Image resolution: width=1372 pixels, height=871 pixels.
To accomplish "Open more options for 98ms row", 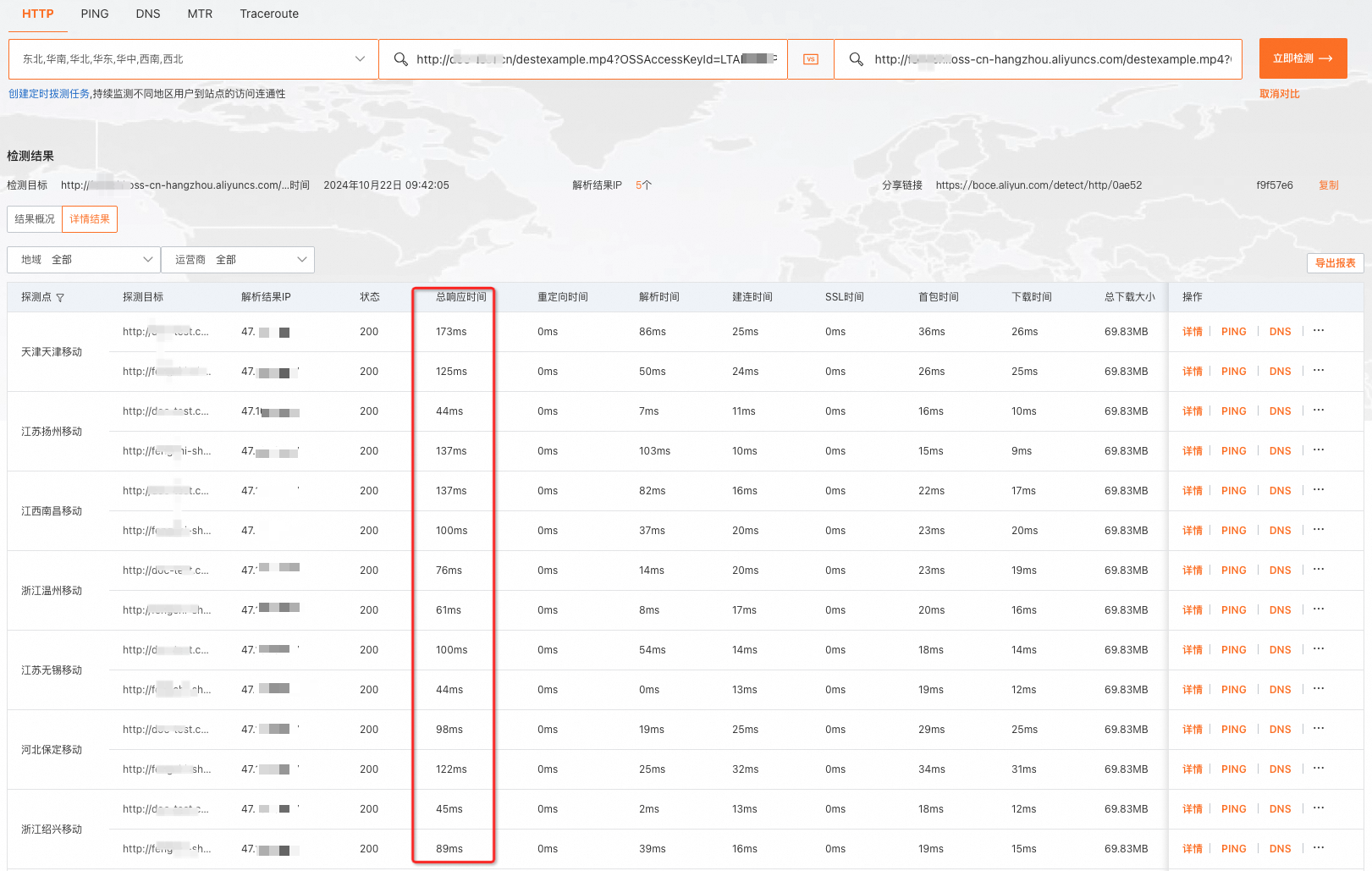I will (x=1319, y=729).
